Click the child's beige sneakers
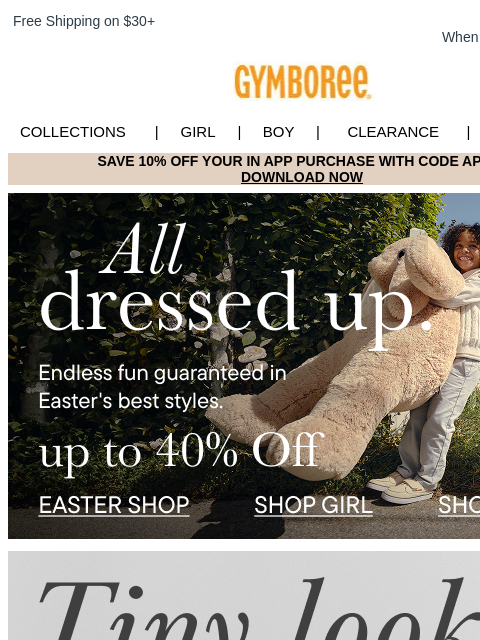The width and height of the screenshot is (480, 640). tap(402, 488)
